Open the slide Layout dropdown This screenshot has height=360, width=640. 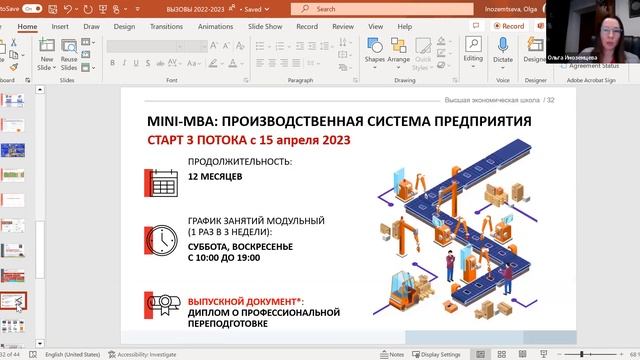click(x=87, y=42)
